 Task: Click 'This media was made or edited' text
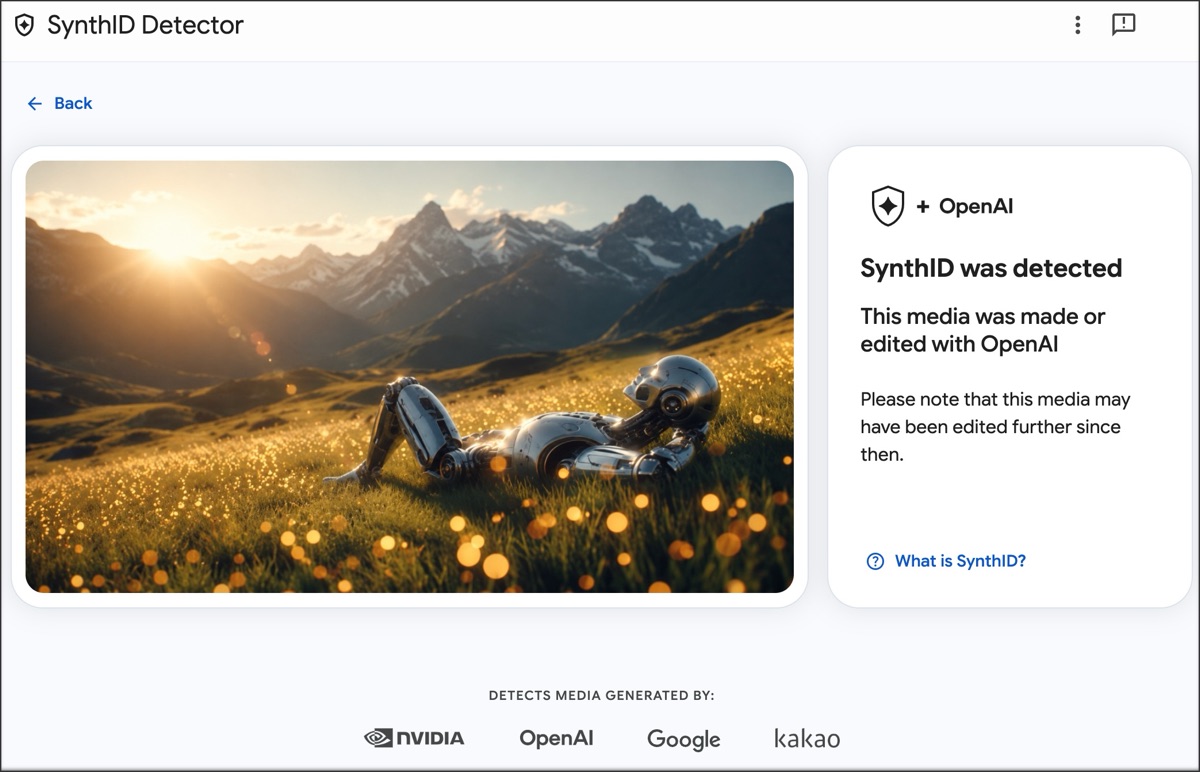click(x=983, y=330)
